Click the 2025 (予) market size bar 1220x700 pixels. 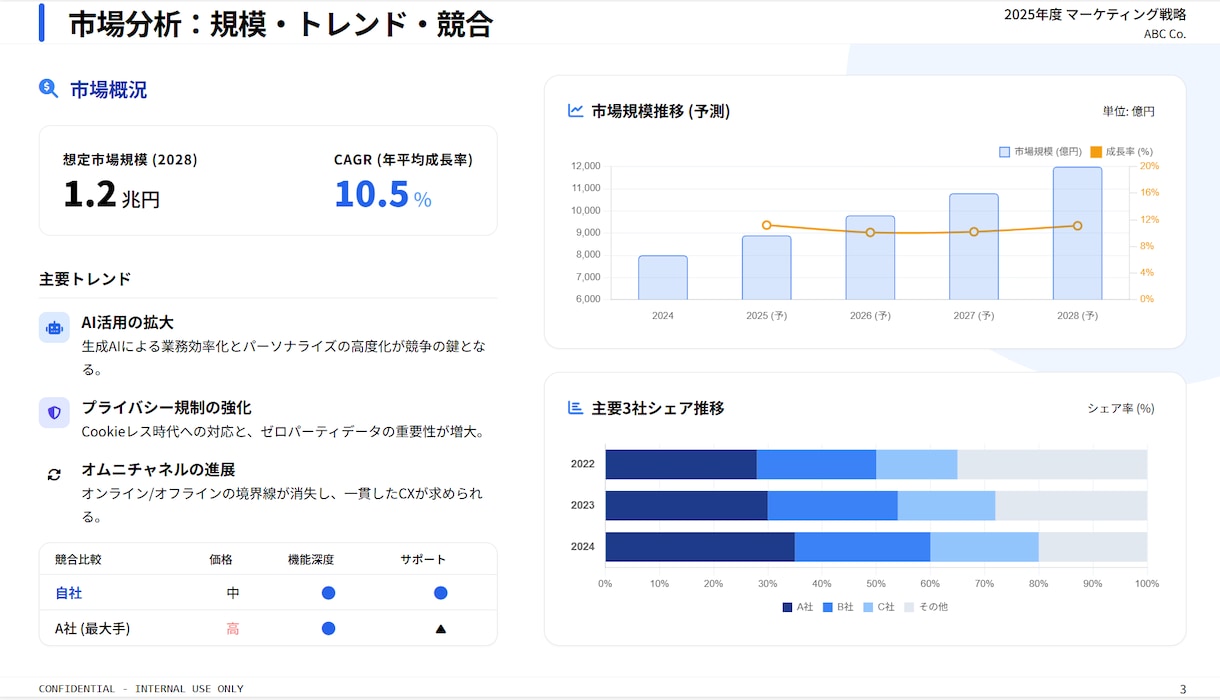coord(766,267)
